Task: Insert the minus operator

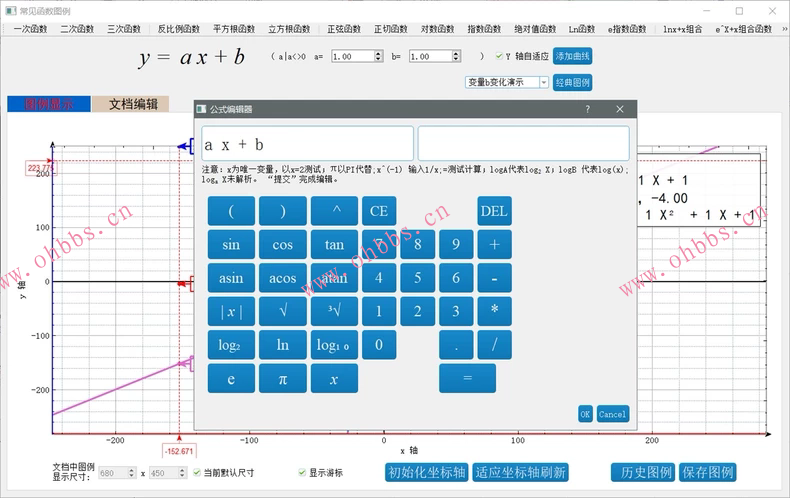Action: (494, 278)
